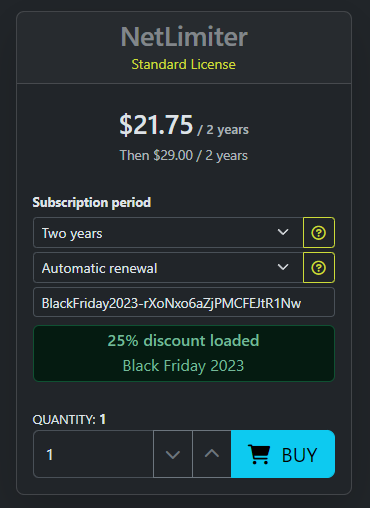Decrease quantity with the down chevron

tap(173, 454)
